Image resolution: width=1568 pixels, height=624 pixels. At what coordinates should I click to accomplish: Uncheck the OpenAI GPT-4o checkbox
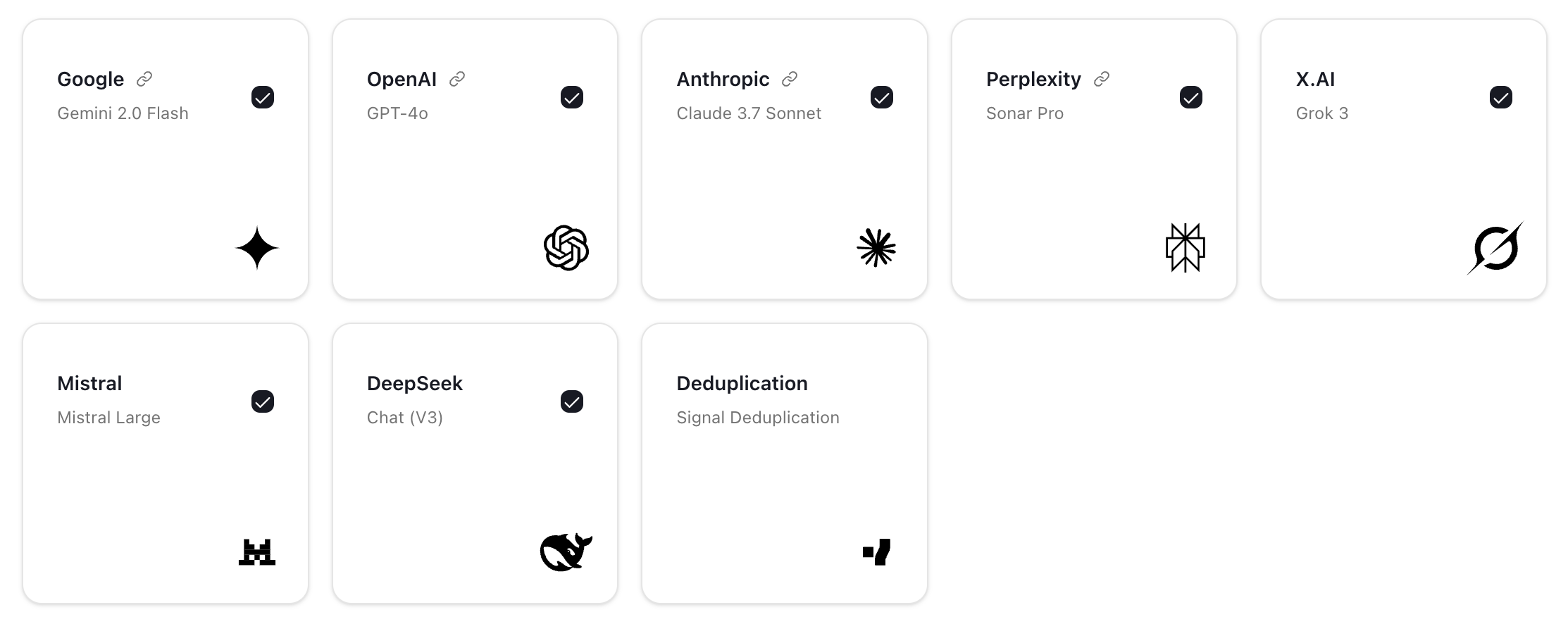[572, 97]
